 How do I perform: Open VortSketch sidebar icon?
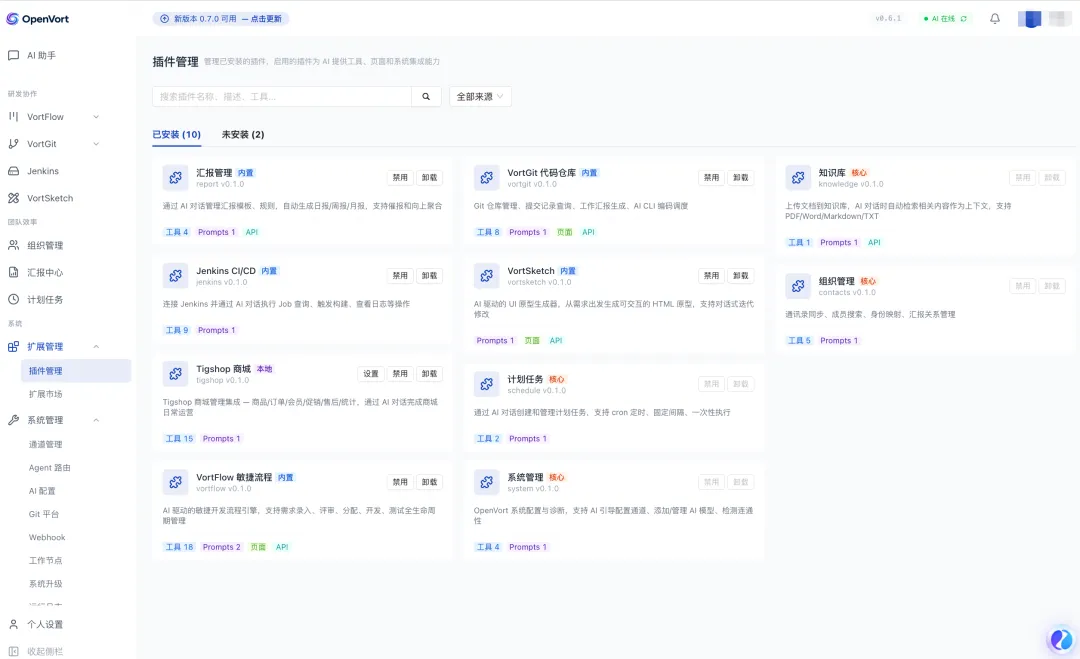(x=13, y=198)
